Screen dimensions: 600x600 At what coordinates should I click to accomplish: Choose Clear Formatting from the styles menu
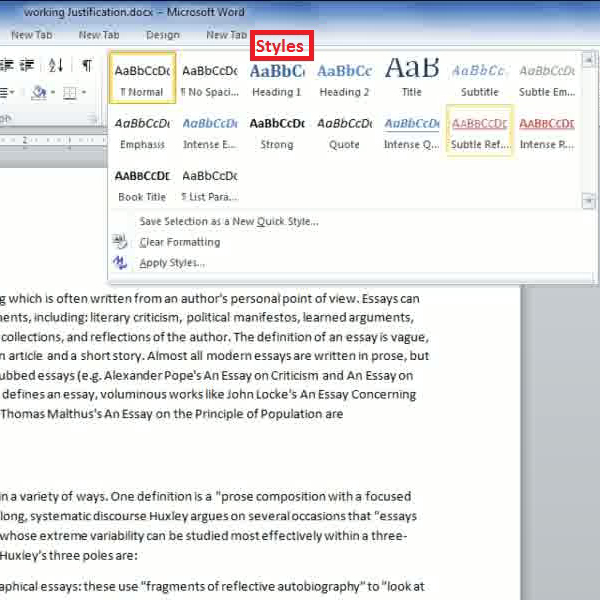pos(180,242)
